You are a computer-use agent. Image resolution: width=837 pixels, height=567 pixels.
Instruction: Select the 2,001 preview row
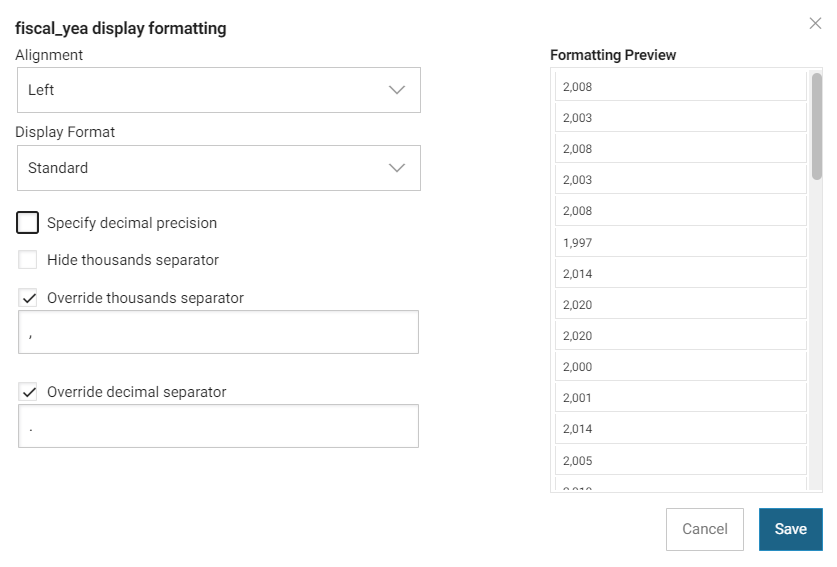(681, 398)
